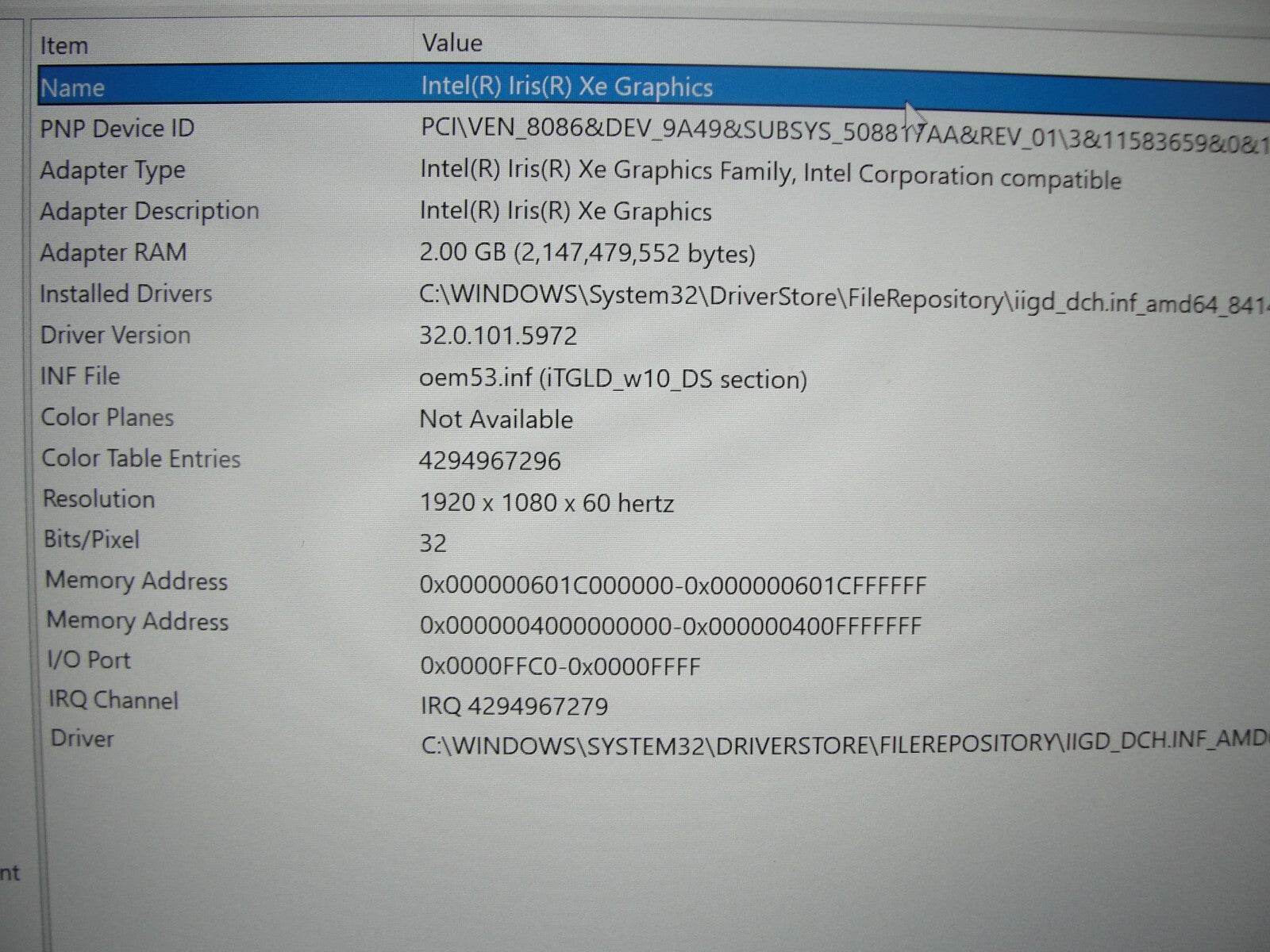Select the highlighted Name row

(73, 87)
